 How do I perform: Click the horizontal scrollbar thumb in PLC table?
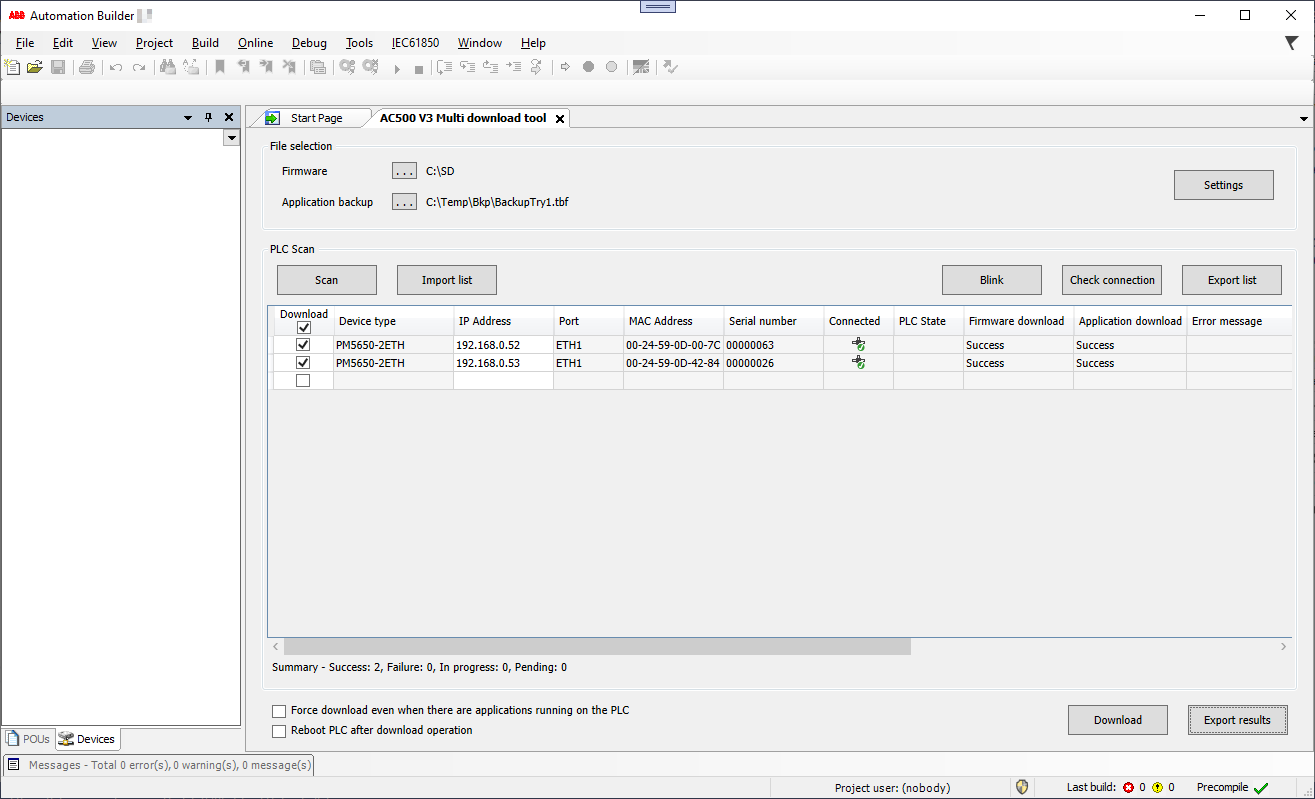tap(597, 647)
